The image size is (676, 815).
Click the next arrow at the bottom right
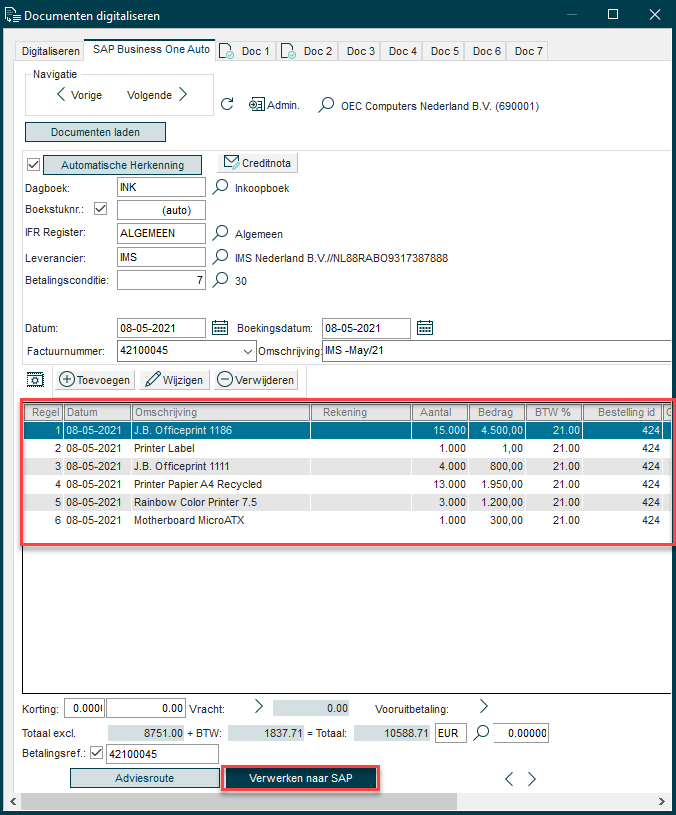(x=532, y=779)
